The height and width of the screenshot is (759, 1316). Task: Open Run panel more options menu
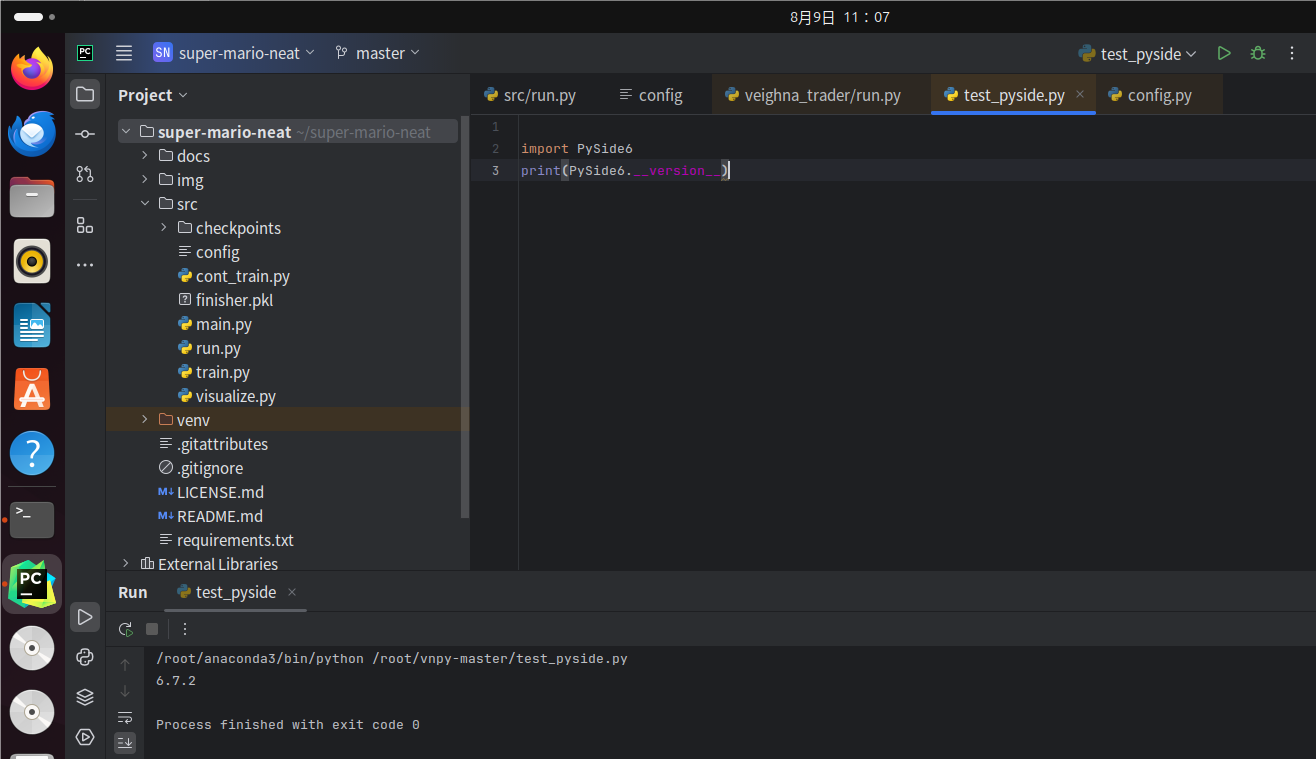click(185, 629)
